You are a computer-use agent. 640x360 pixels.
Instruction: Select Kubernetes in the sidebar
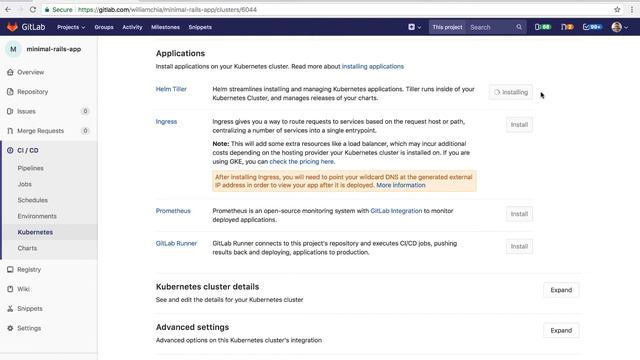click(35, 232)
